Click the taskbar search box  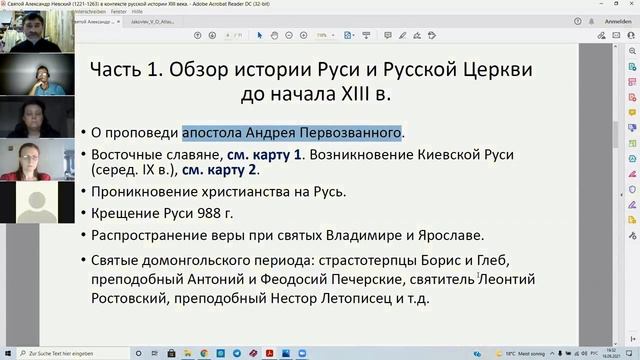click(73, 353)
